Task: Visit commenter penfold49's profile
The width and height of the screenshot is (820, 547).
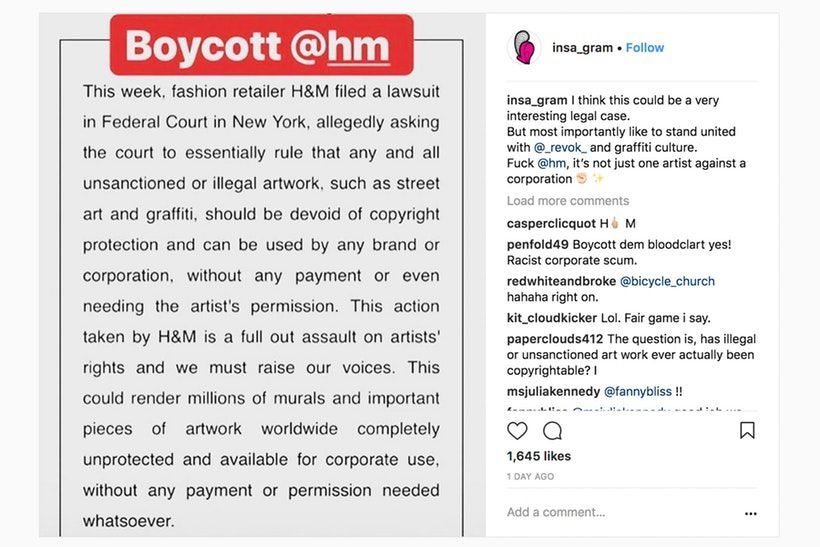Action: click(x=538, y=244)
